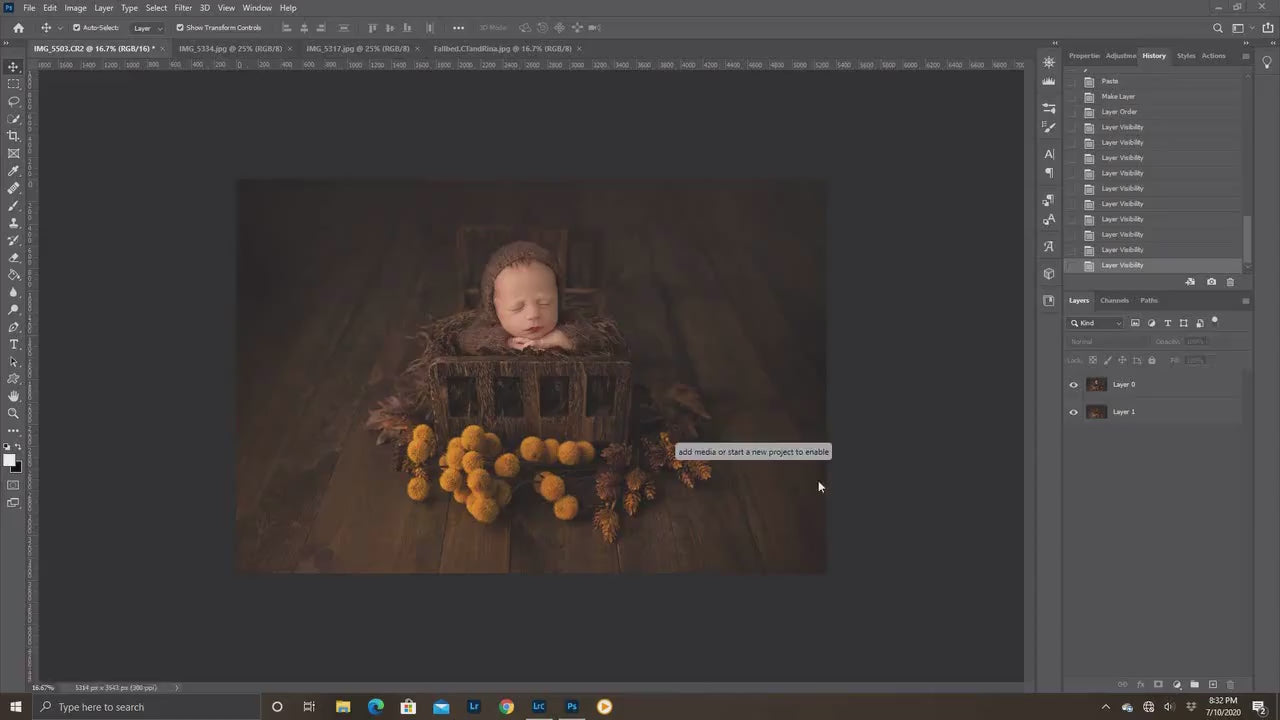Select the Crop tool

(x=13, y=133)
